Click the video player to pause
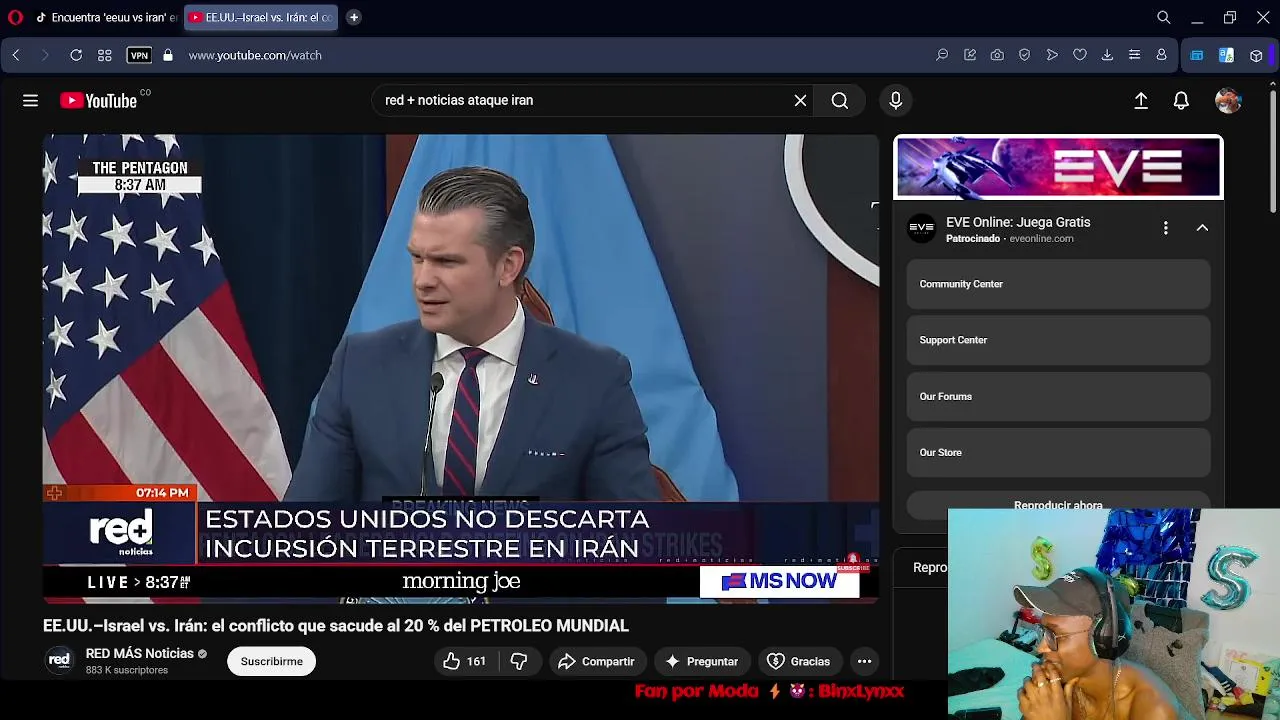Viewport: 1280px width, 720px height. 461,369
